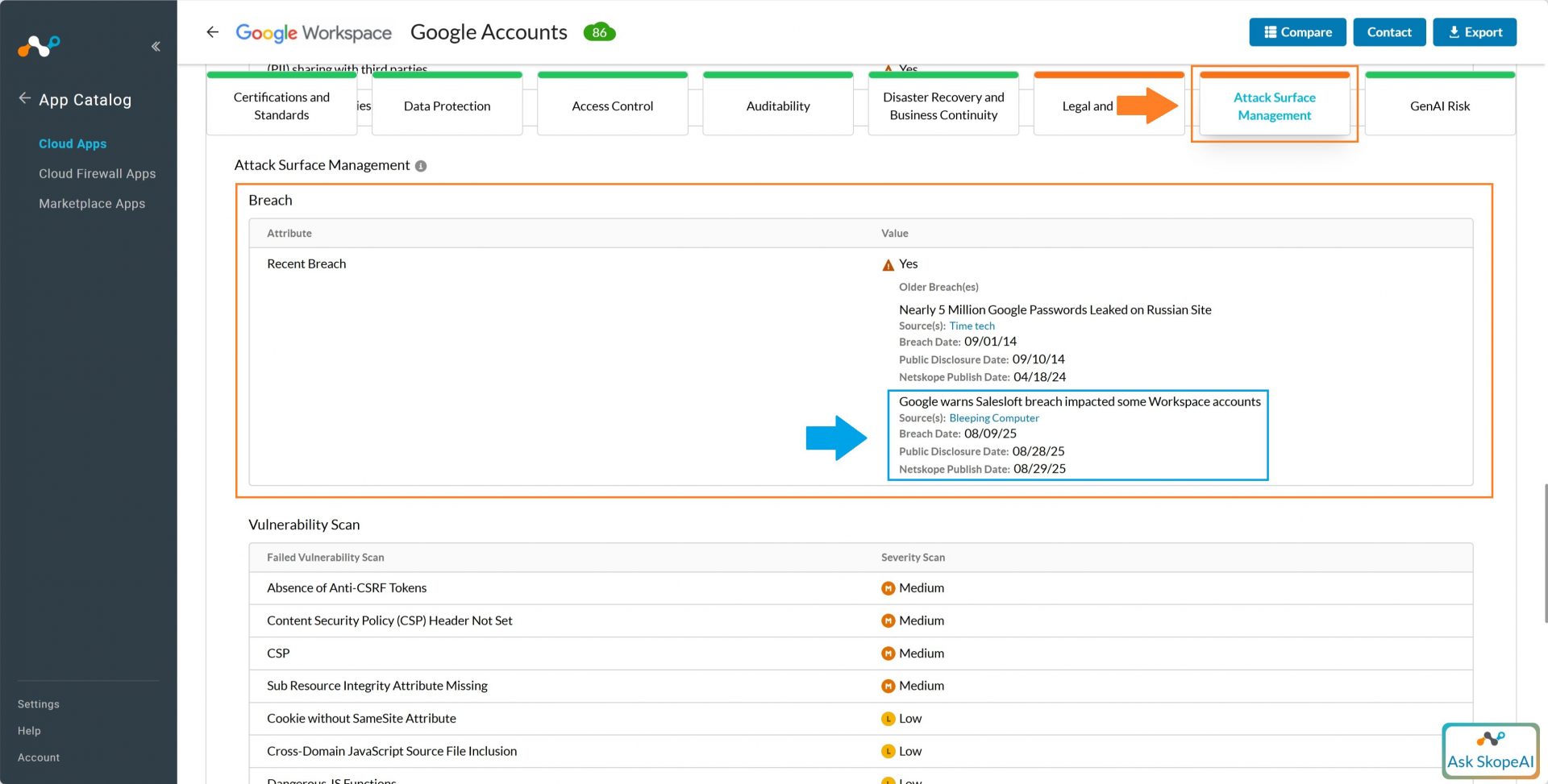Open the Ask SkopeAI assistant
Image resolution: width=1548 pixels, height=784 pixels.
tap(1490, 751)
